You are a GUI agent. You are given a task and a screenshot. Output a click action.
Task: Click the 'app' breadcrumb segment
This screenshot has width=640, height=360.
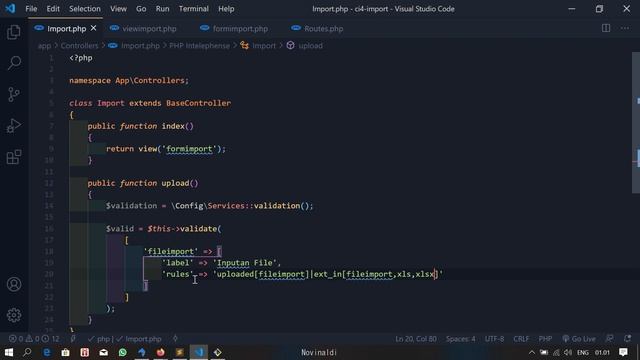pyautogui.click(x=44, y=46)
